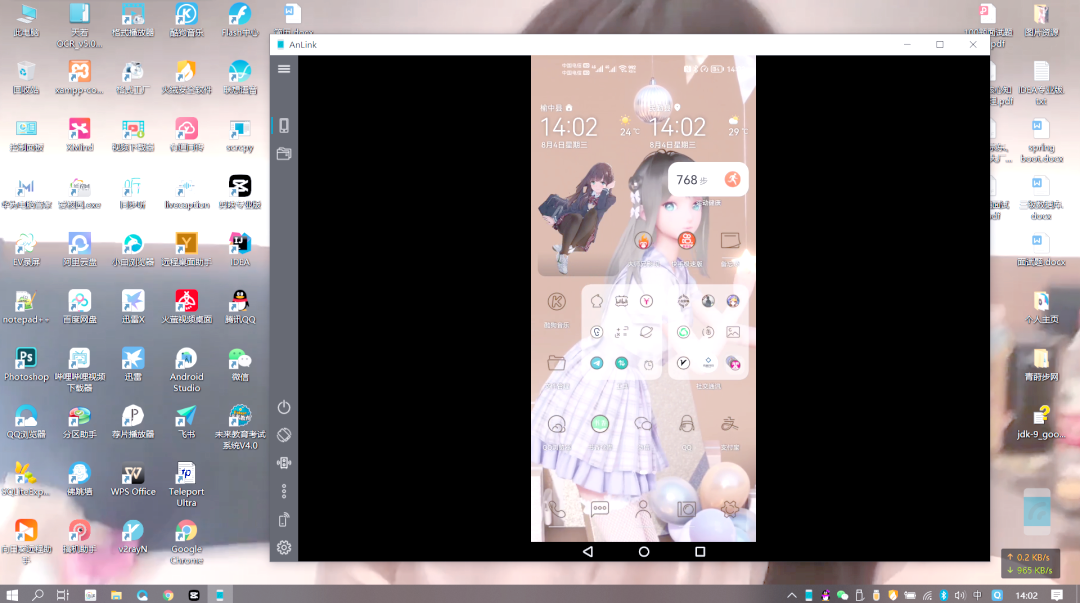Open the camera icon in phone dock
The width and height of the screenshot is (1080, 603).
click(687, 509)
